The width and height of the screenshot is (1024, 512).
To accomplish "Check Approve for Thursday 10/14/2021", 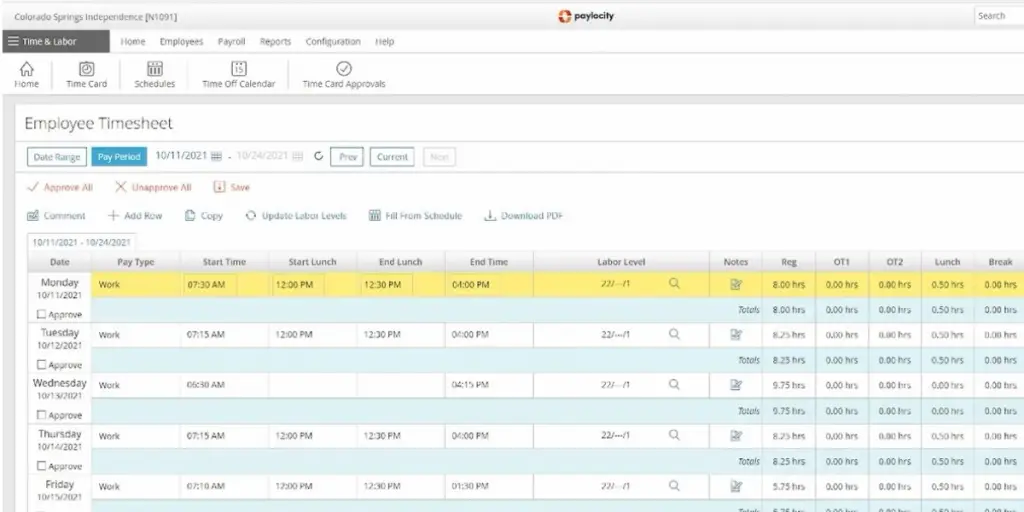I will coord(42,466).
